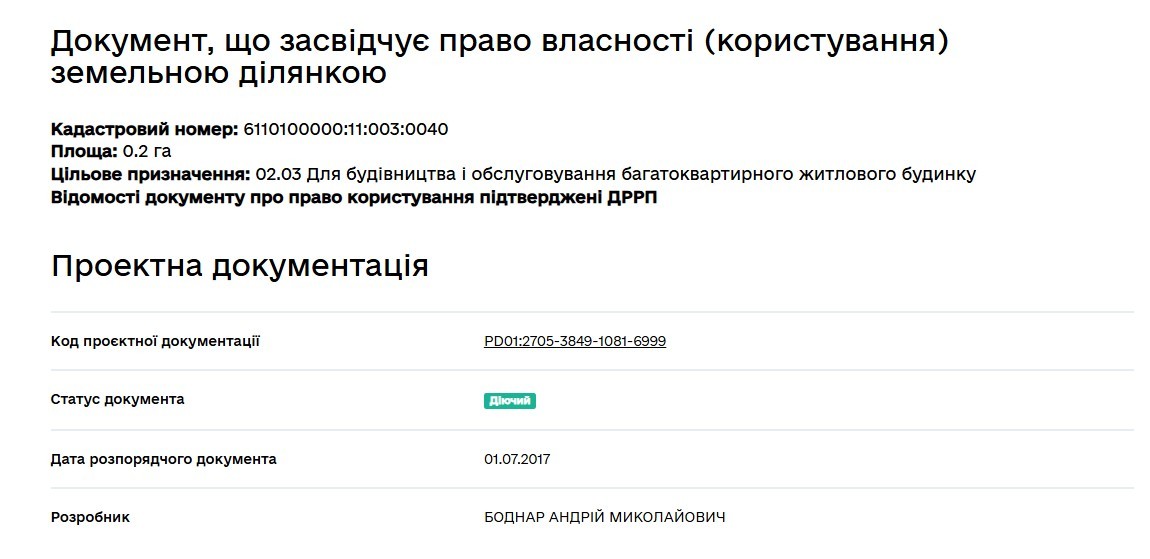Click the Проектна документація section heading
Image resolution: width=1150 pixels, height=559 pixels.
pyautogui.click(x=240, y=266)
